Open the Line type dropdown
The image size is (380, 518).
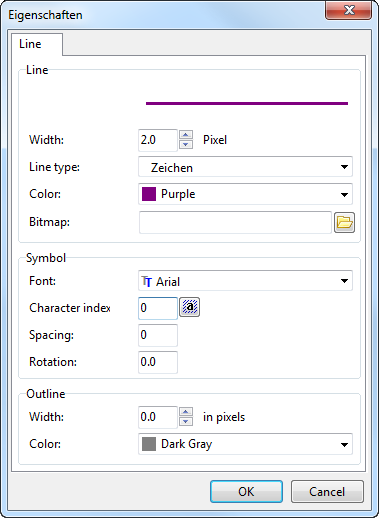pyautogui.click(x=245, y=167)
